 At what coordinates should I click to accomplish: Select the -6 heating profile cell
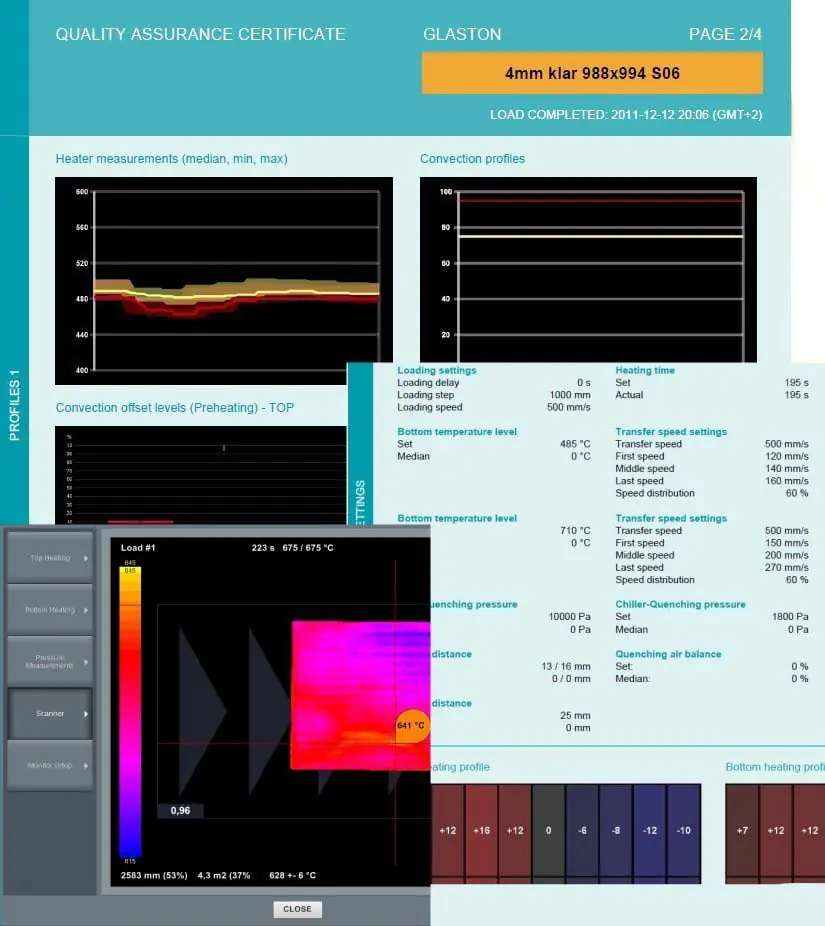[582, 830]
